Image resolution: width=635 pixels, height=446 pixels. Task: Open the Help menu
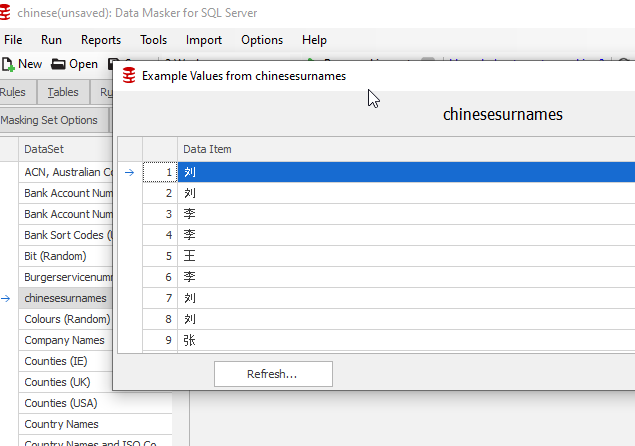click(314, 40)
